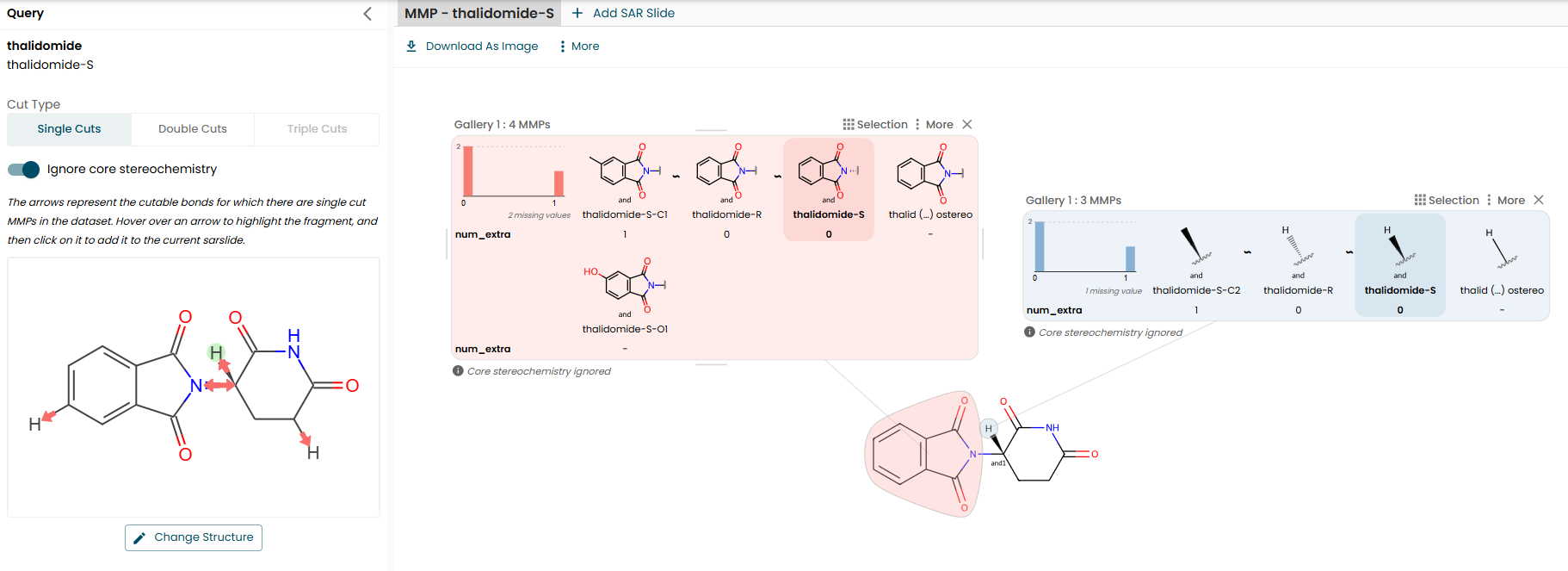The width and height of the screenshot is (1568, 571).
Task: Switch to Triple Cuts
Action: point(317,129)
